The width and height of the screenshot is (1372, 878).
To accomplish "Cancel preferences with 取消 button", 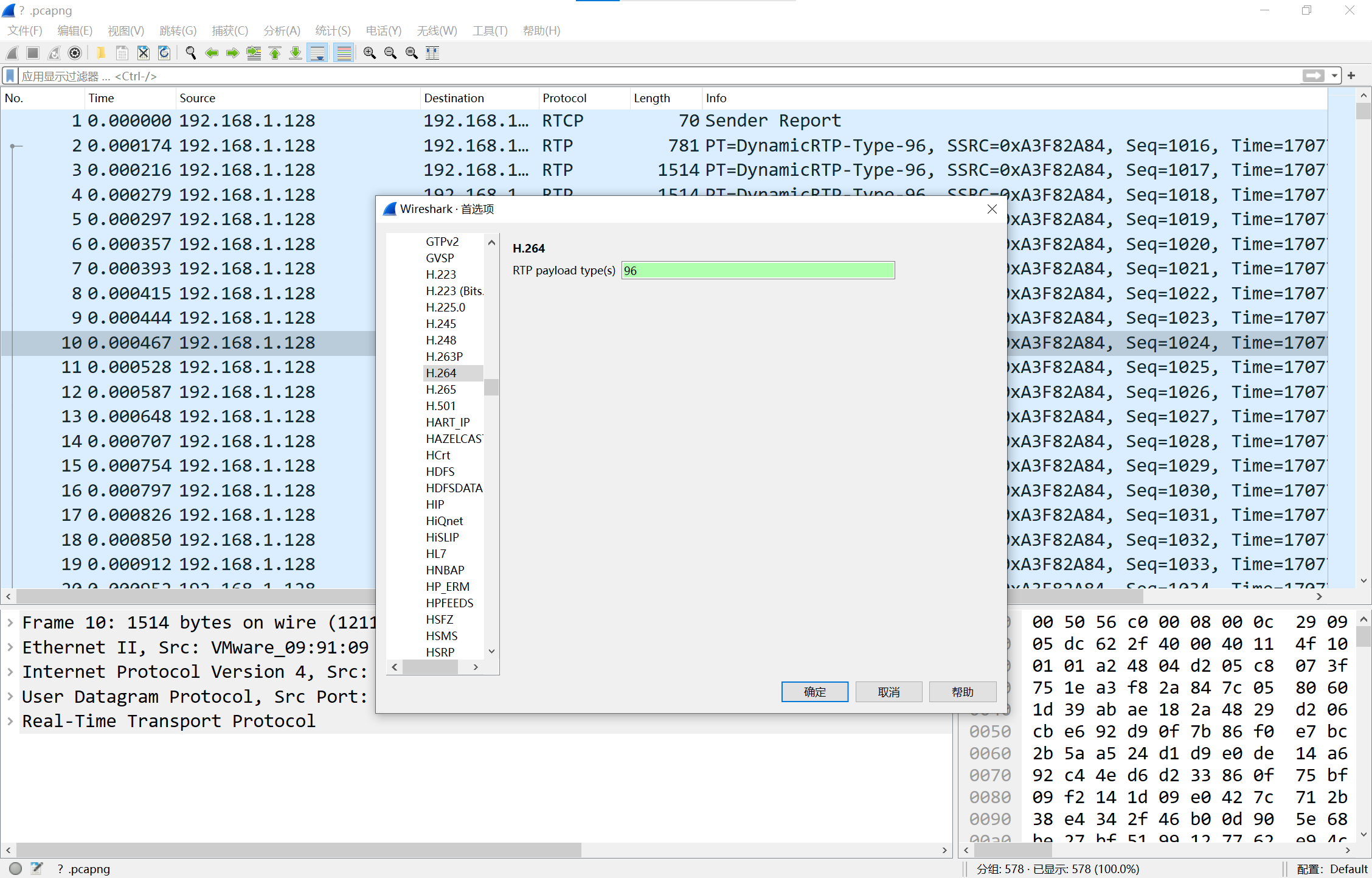I will pyautogui.click(x=889, y=692).
